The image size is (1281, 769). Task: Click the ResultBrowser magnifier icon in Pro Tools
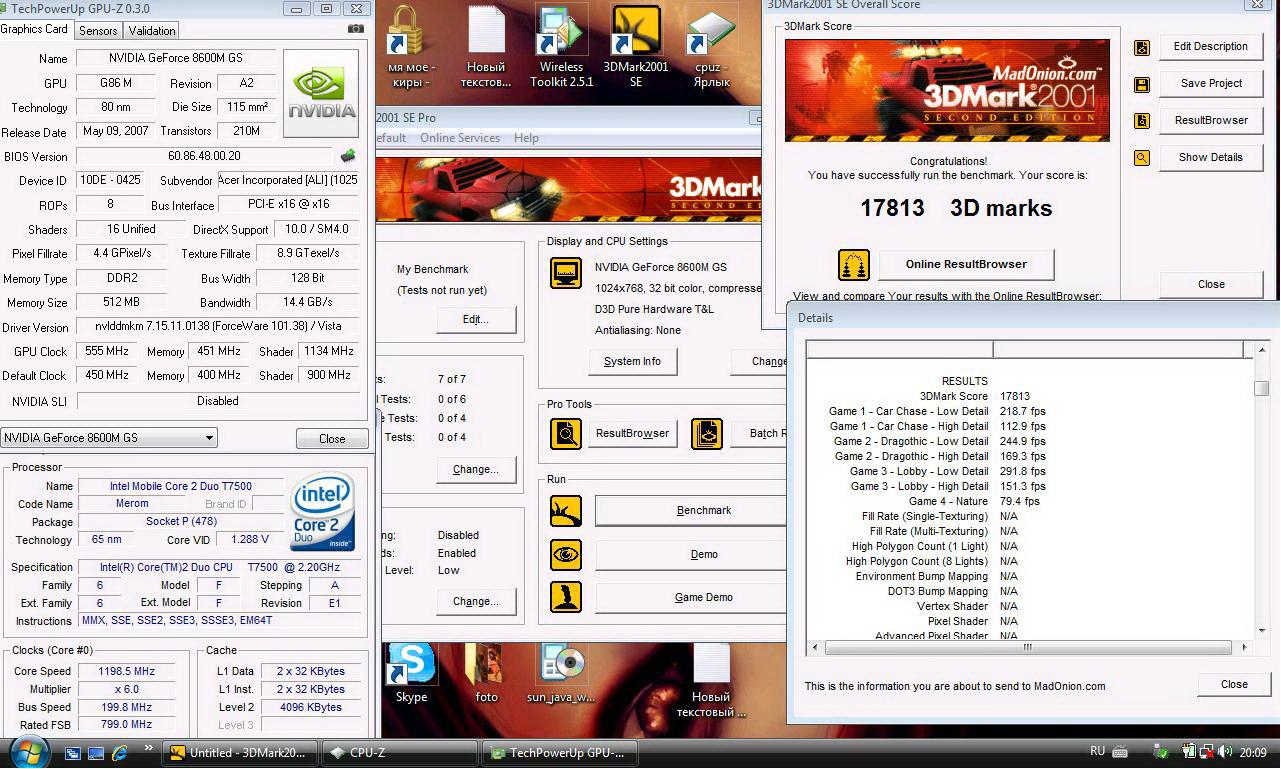(566, 433)
